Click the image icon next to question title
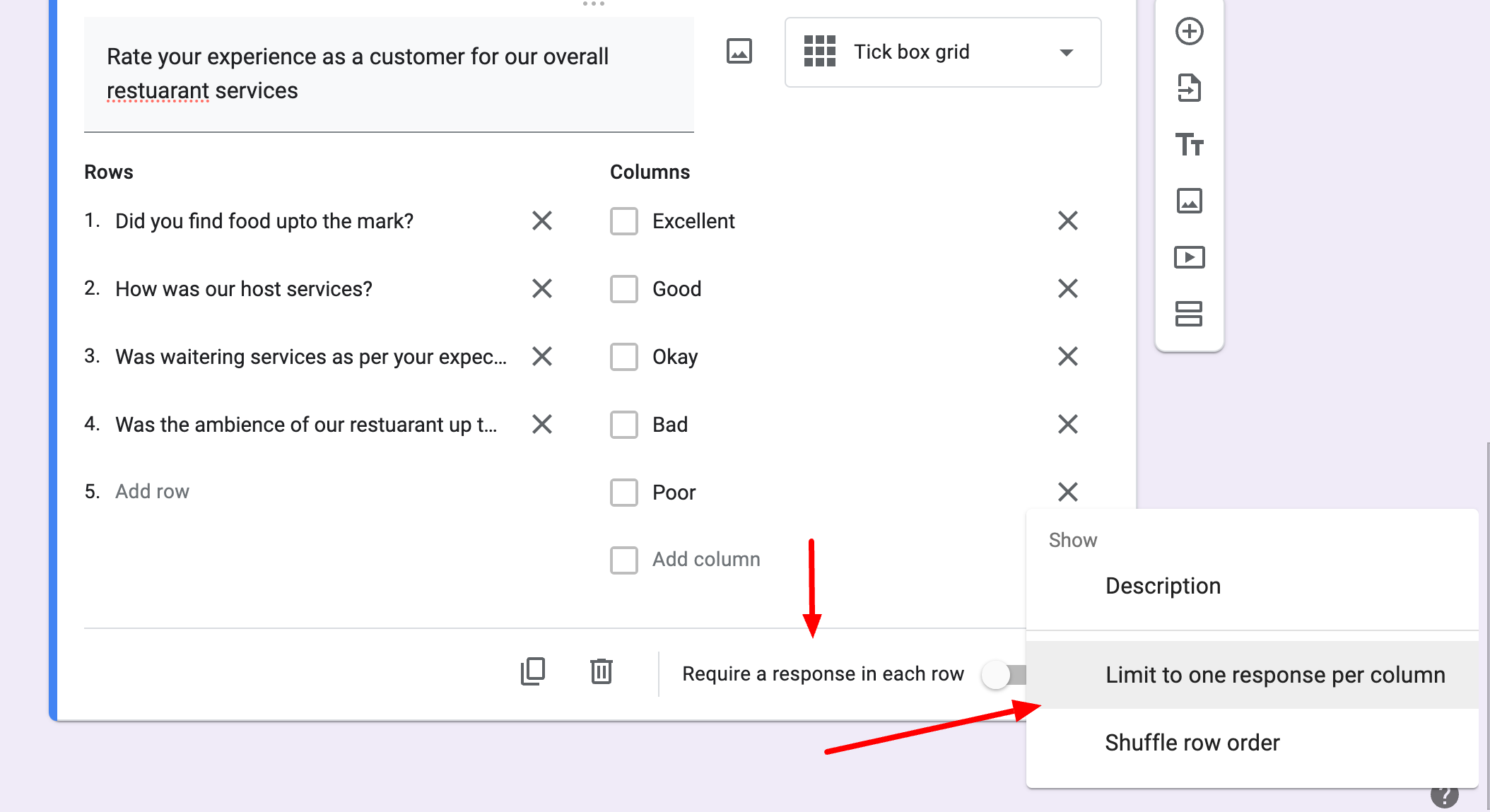This screenshot has height=812, width=1490. point(740,51)
